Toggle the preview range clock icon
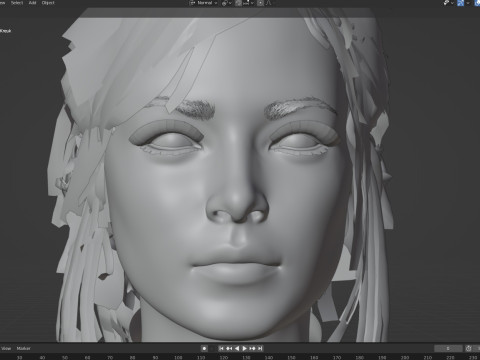The image size is (480, 360). click(x=469, y=348)
